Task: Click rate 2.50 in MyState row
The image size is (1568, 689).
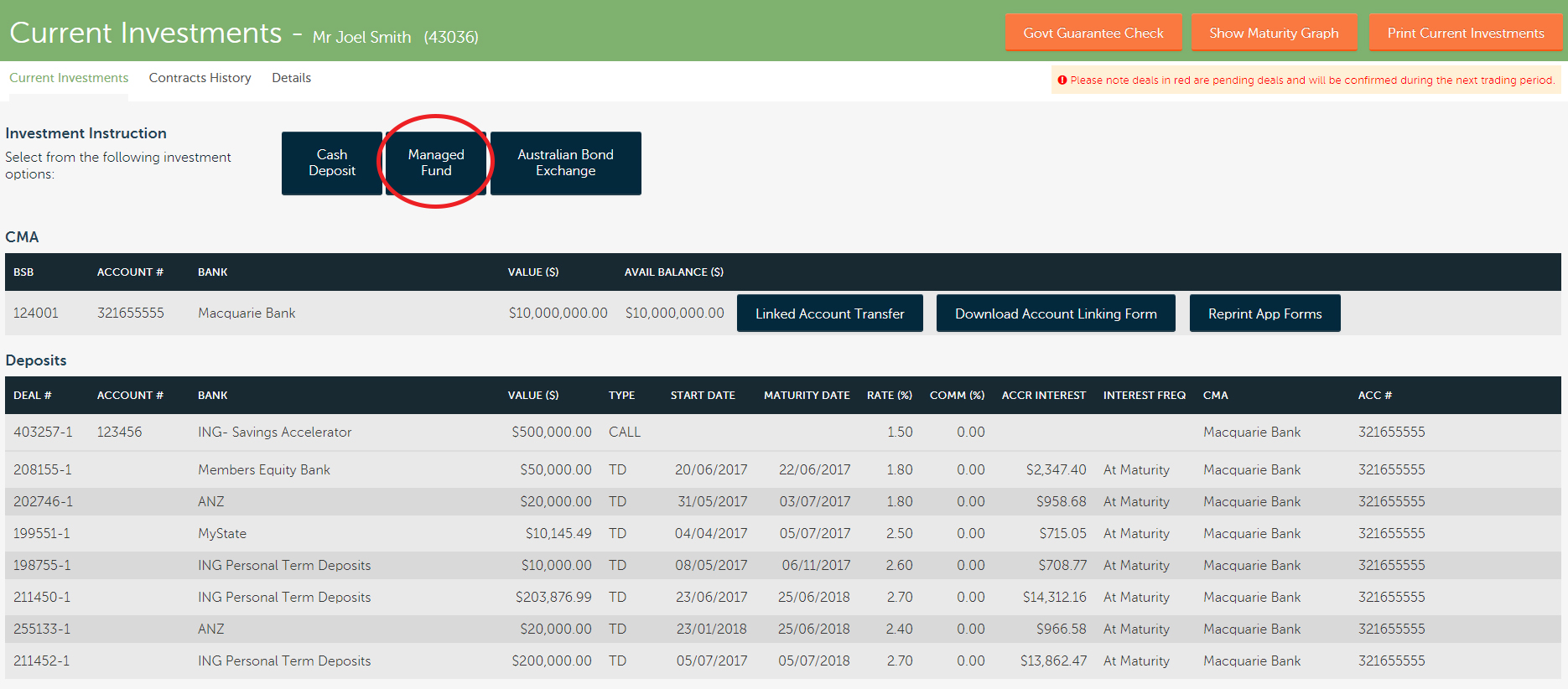Action: coord(900,533)
